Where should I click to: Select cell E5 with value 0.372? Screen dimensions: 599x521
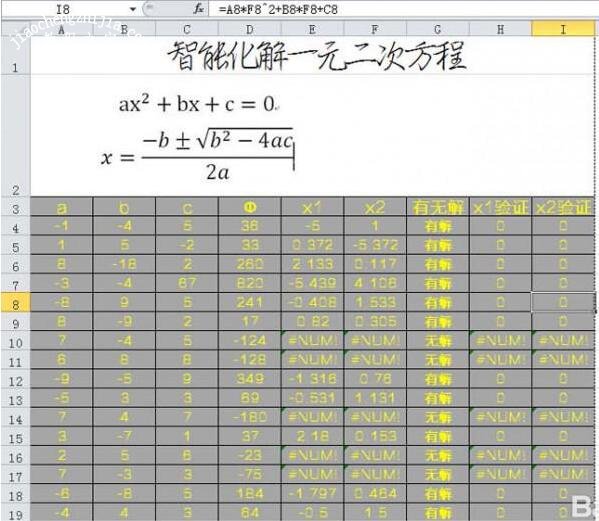[x=312, y=245]
